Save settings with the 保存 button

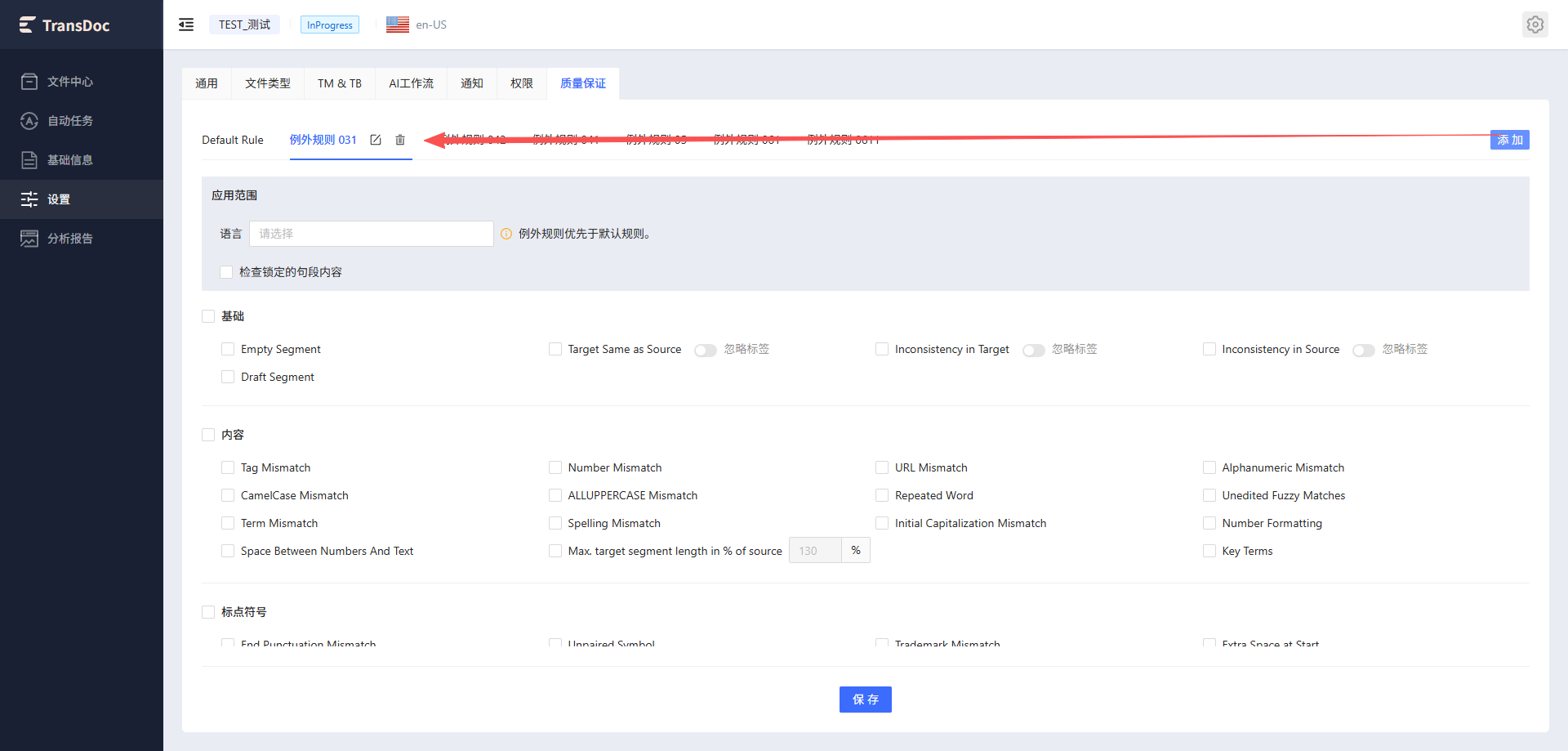(866, 700)
